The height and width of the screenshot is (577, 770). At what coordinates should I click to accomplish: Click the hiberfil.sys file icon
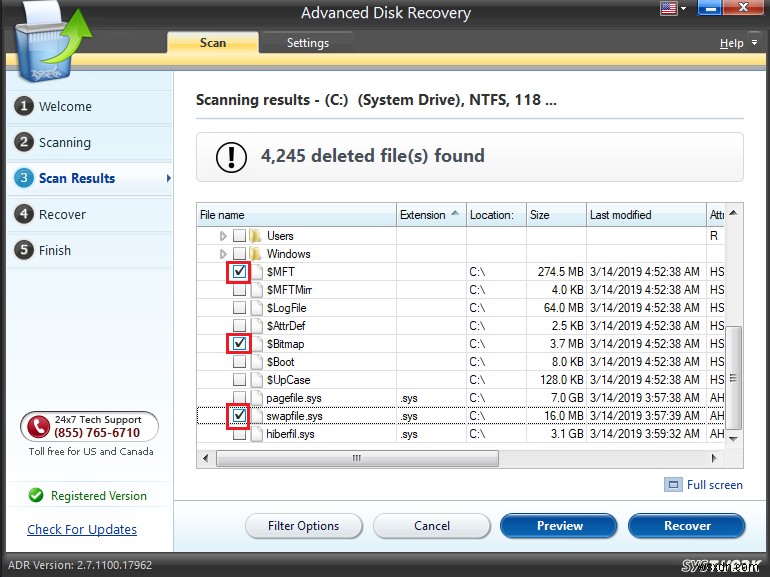pyautogui.click(x=257, y=434)
